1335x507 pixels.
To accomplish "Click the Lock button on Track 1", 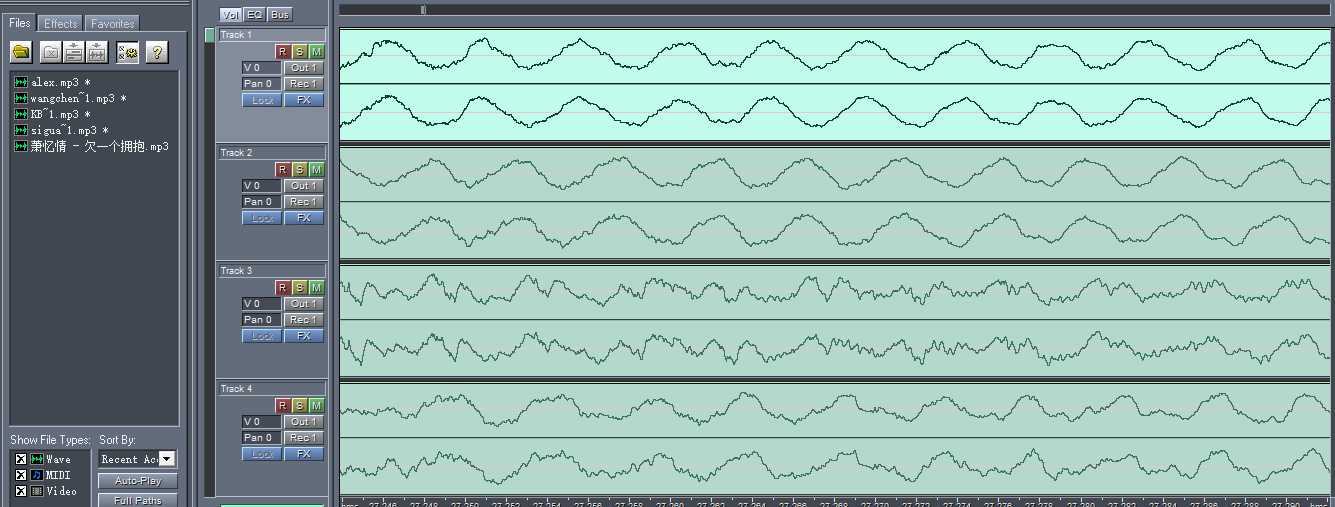I will click(x=262, y=100).
